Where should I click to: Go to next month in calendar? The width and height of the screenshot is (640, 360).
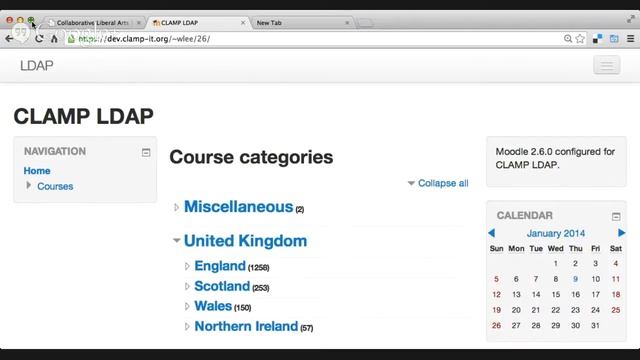[621, 233]
